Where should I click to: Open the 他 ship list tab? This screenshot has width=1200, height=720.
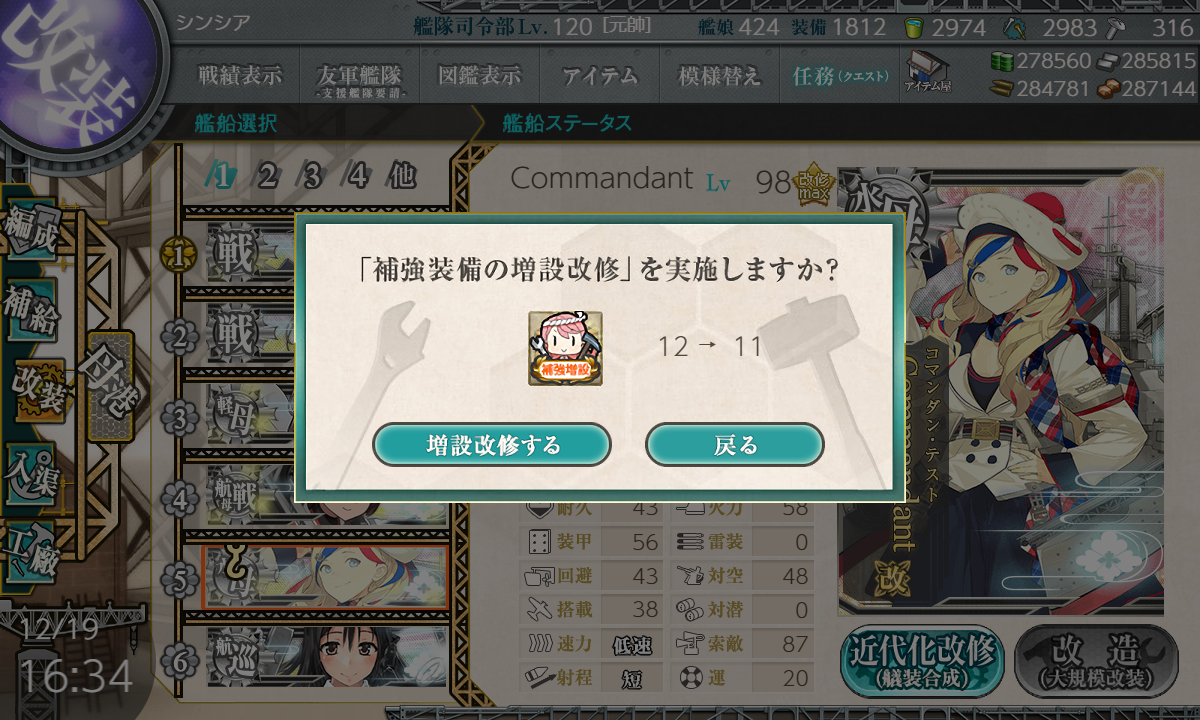tap(402, 176)
